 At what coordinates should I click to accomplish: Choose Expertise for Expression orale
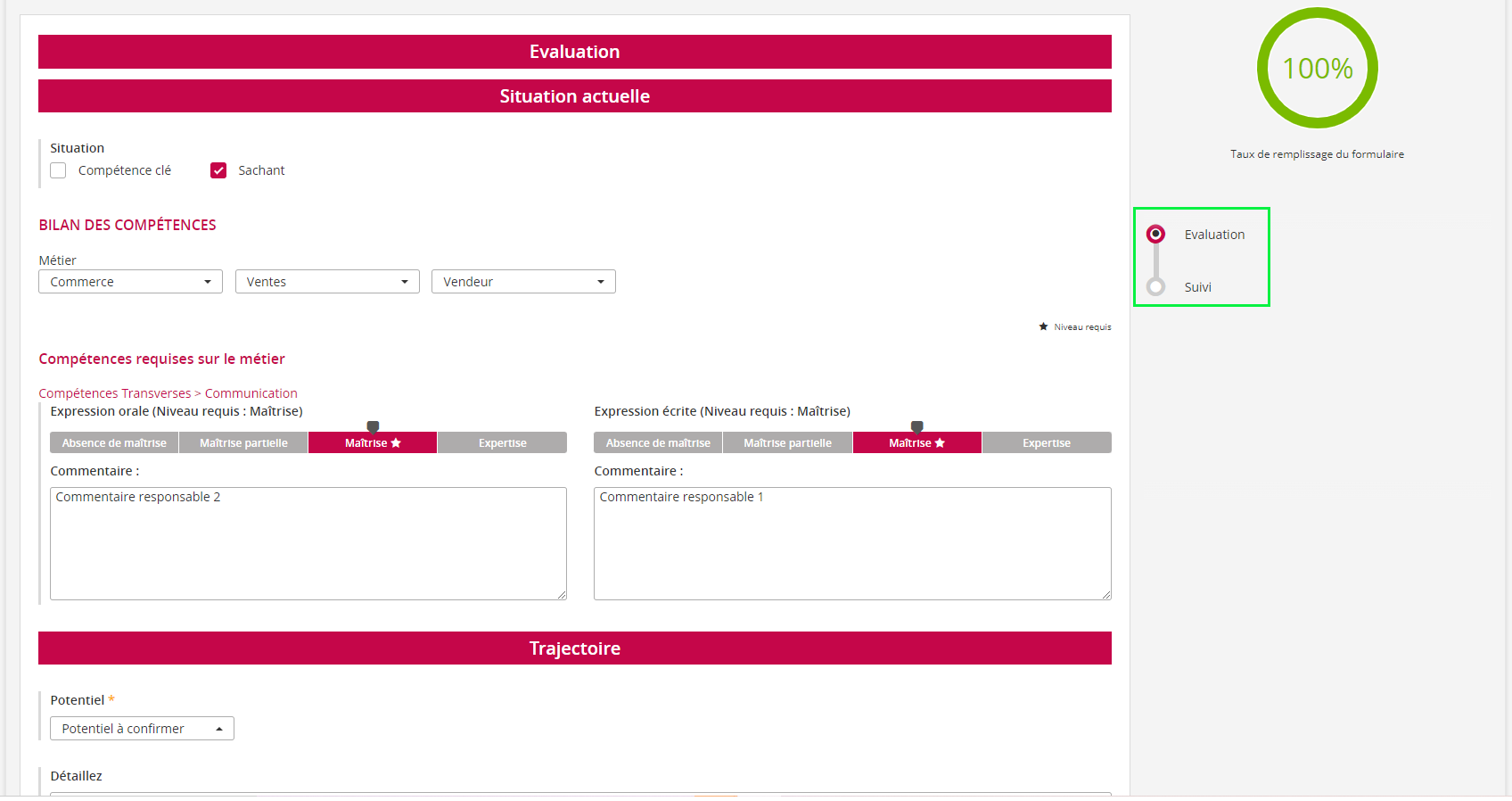click(x=502, y=443)
